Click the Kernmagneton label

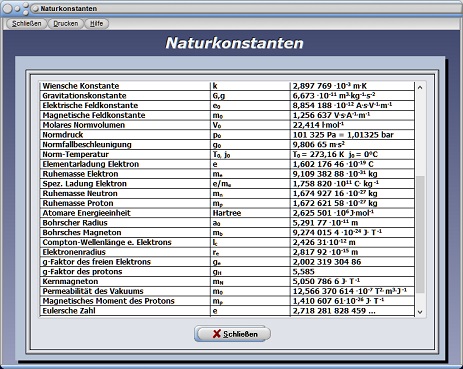tap(70, 281)
